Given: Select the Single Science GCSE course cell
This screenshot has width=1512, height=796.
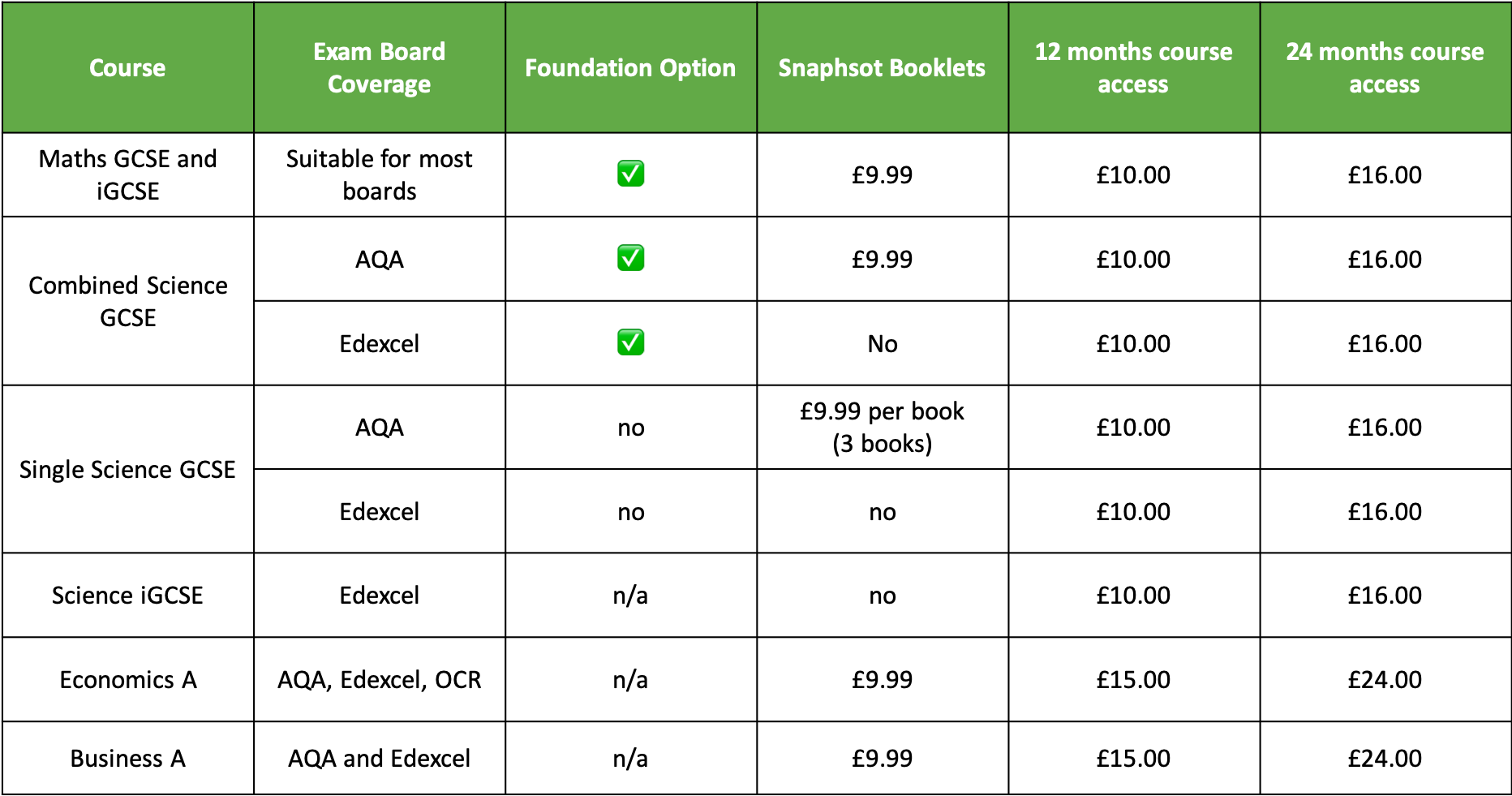Looking at the screenshot, I should (x=127, y=469).
